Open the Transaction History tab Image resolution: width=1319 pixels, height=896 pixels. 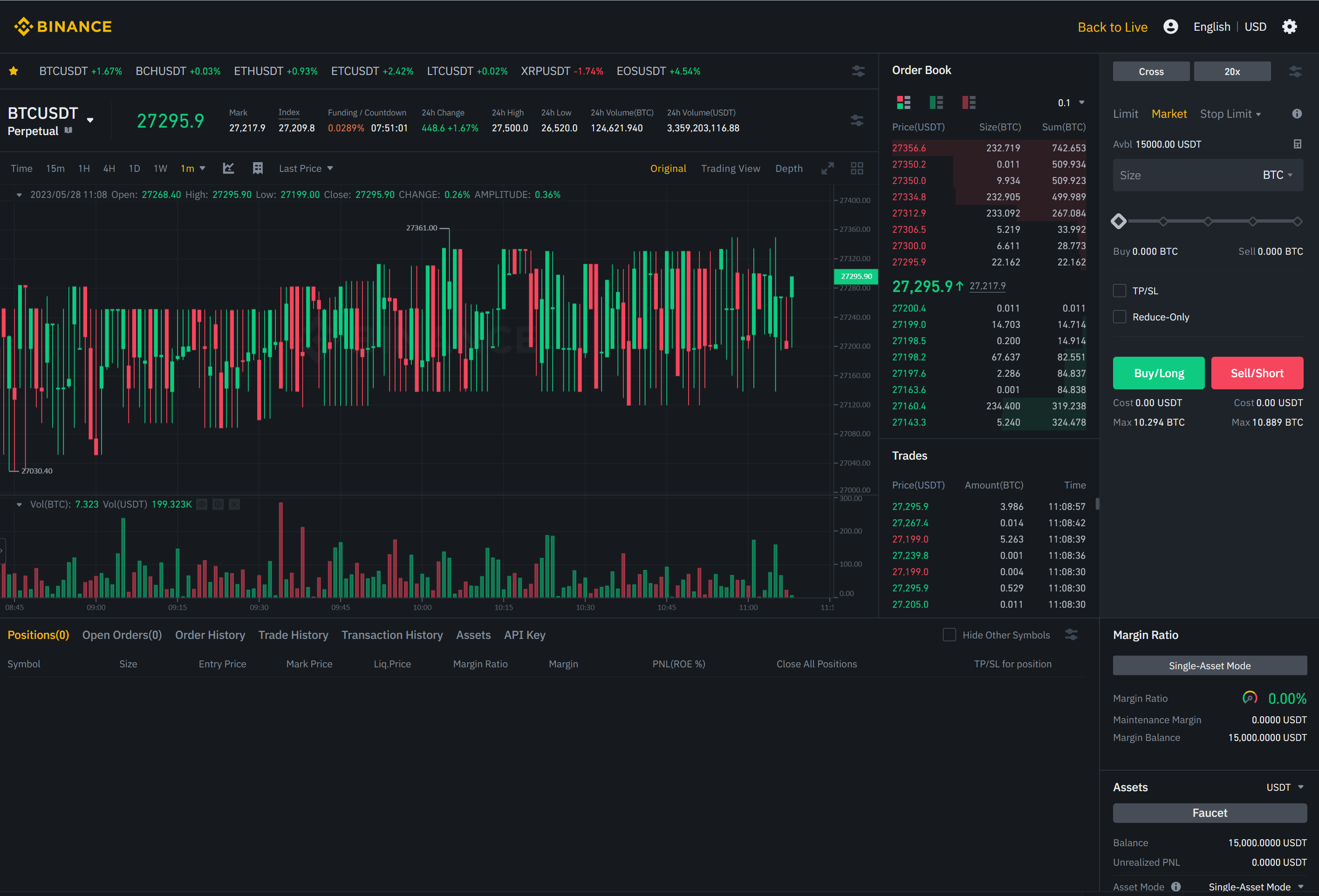point(392,634)
